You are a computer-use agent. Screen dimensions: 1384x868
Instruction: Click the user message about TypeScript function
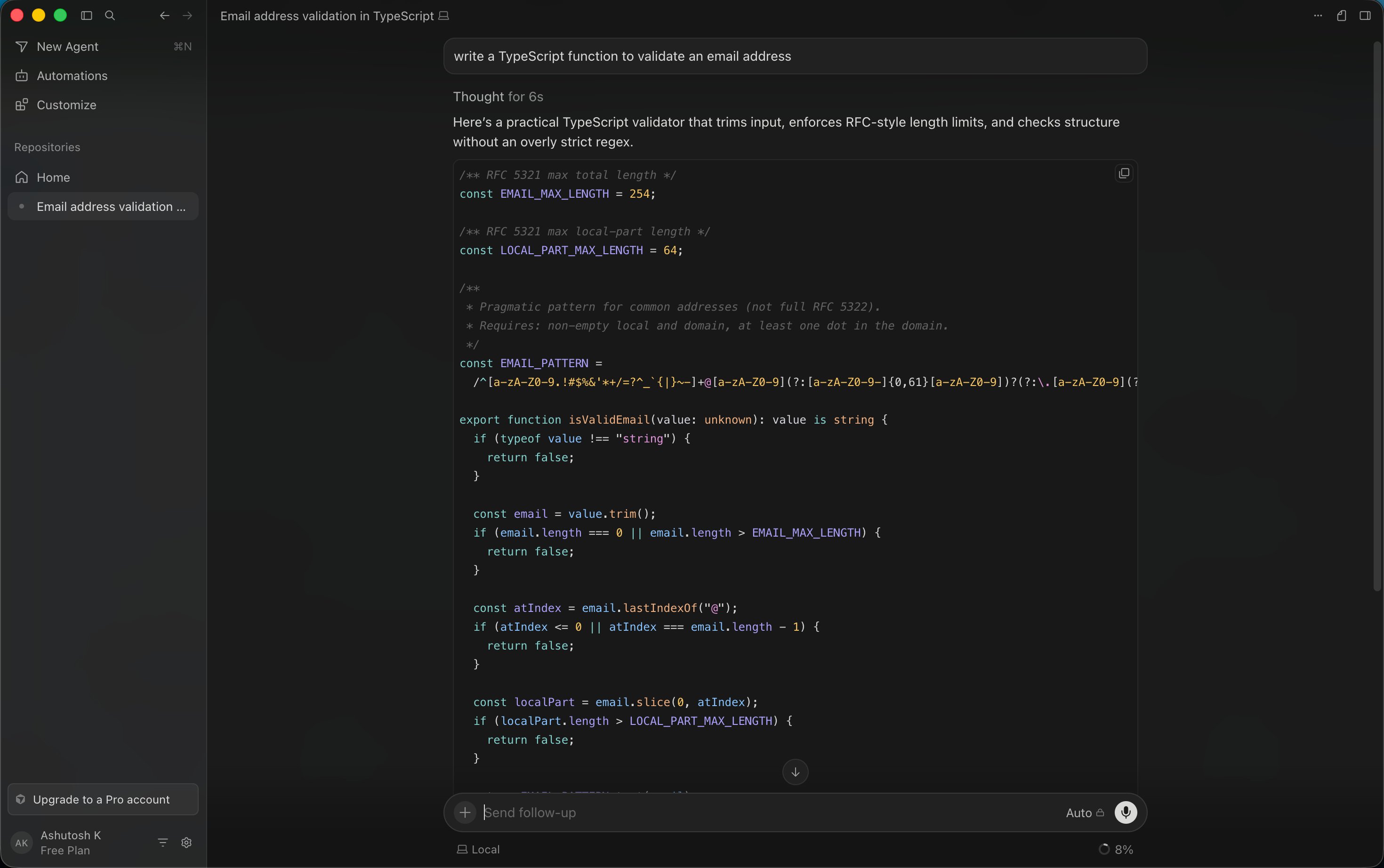796,56
